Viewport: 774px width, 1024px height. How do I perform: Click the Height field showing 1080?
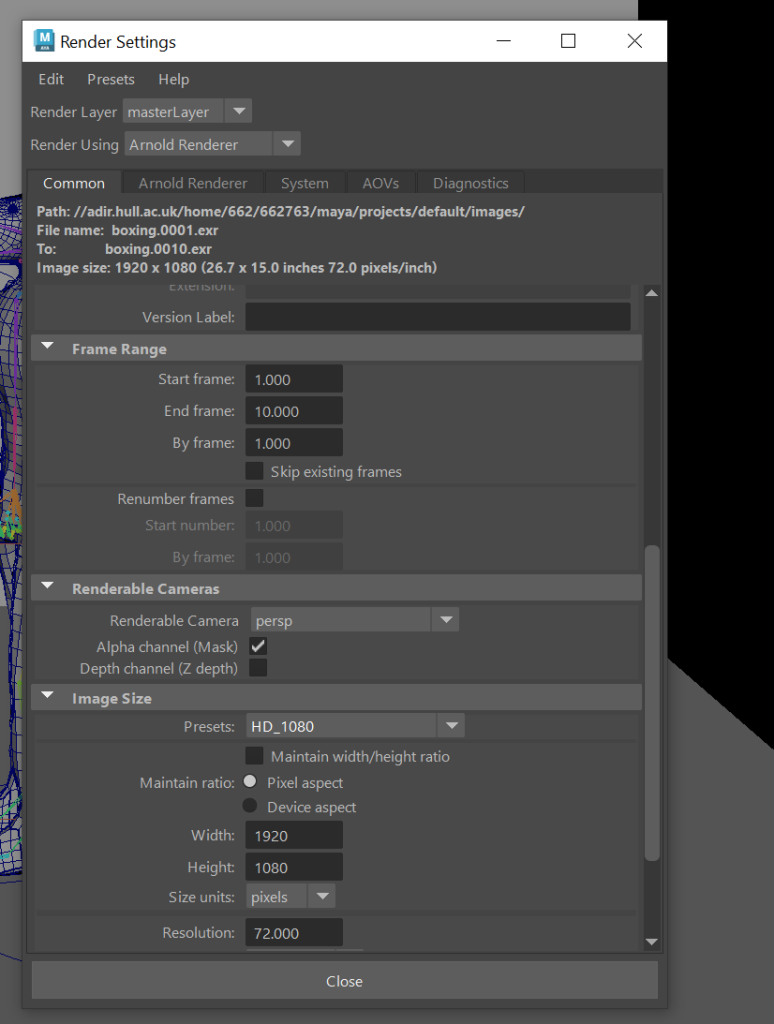tap(294, 868)
